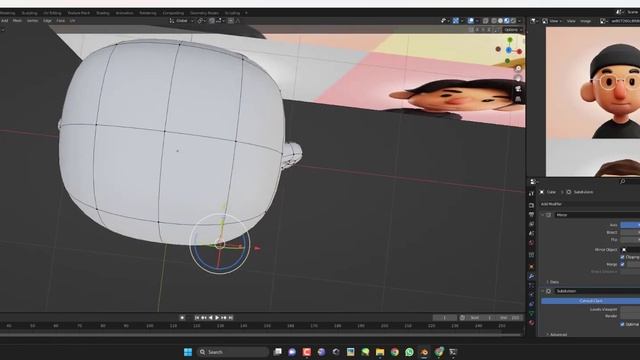Toggle viewport gizmos display
The height and width of the screenshot is (360, 640).
tap(456, 20)
